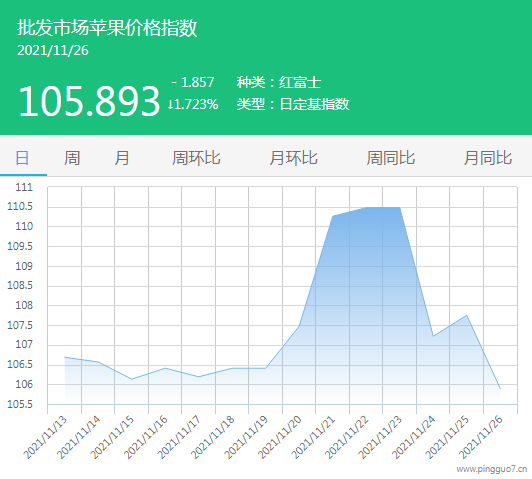The height and width of the screenshot is (479, 532).
Task: Open the www.pingguo7.cn watermark link
Action: tap(492, 469)
